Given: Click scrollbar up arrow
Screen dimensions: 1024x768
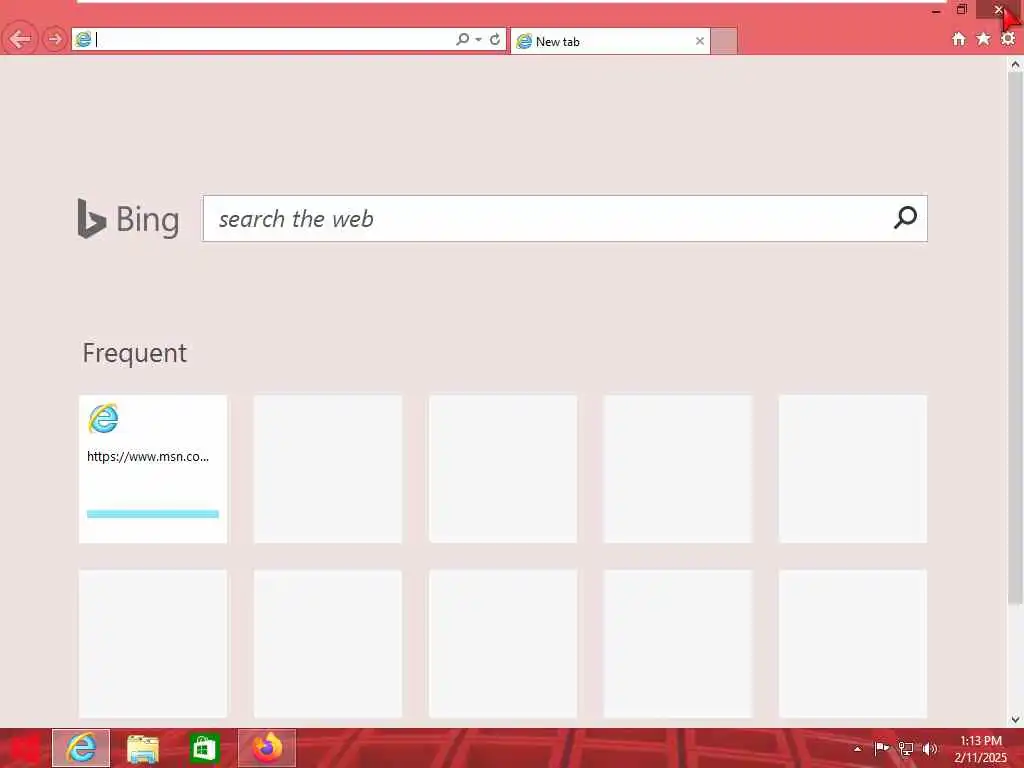Looking at the screenshot, I should coord(1015,64).
